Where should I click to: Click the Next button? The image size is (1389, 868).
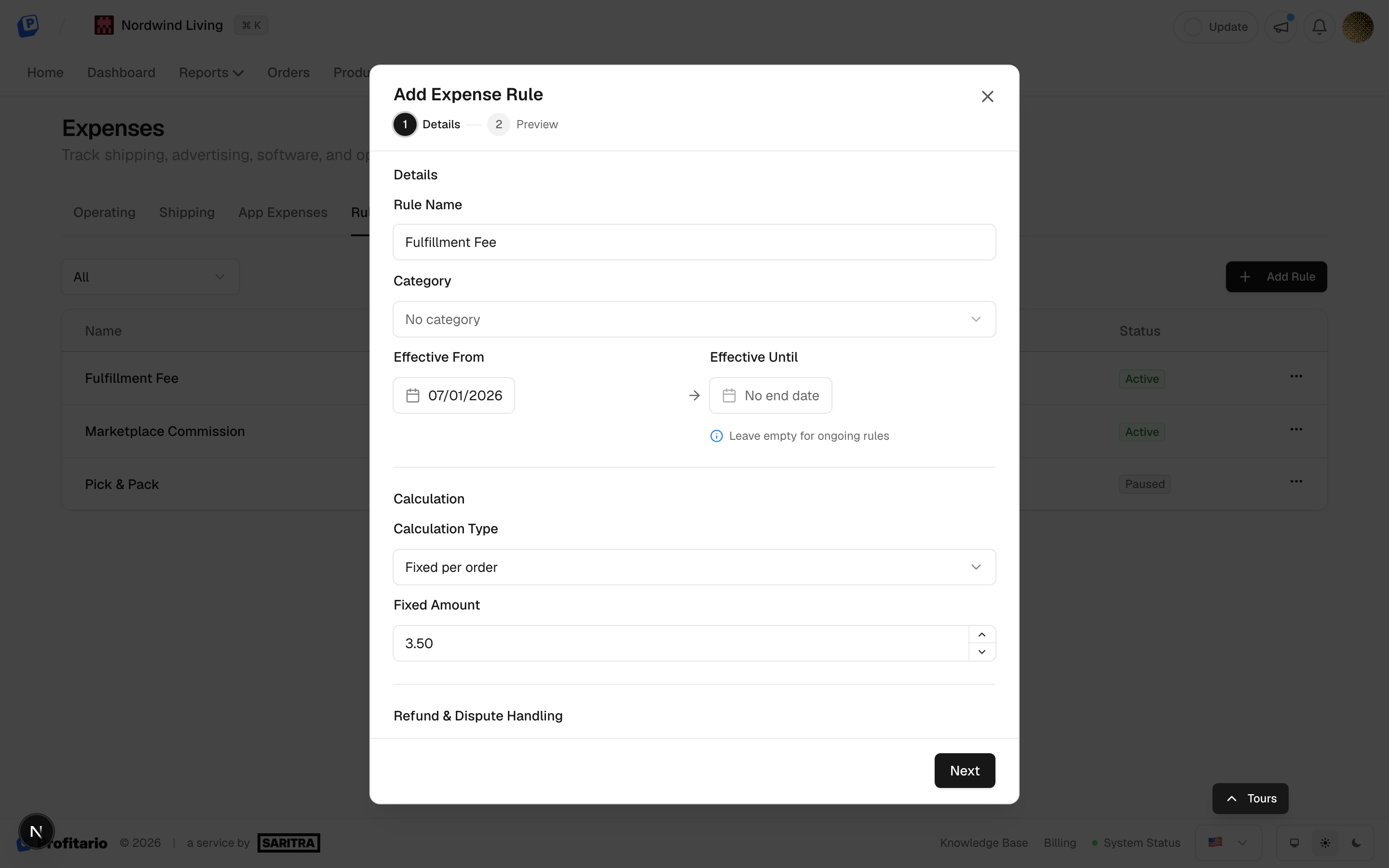coord(964,771)
